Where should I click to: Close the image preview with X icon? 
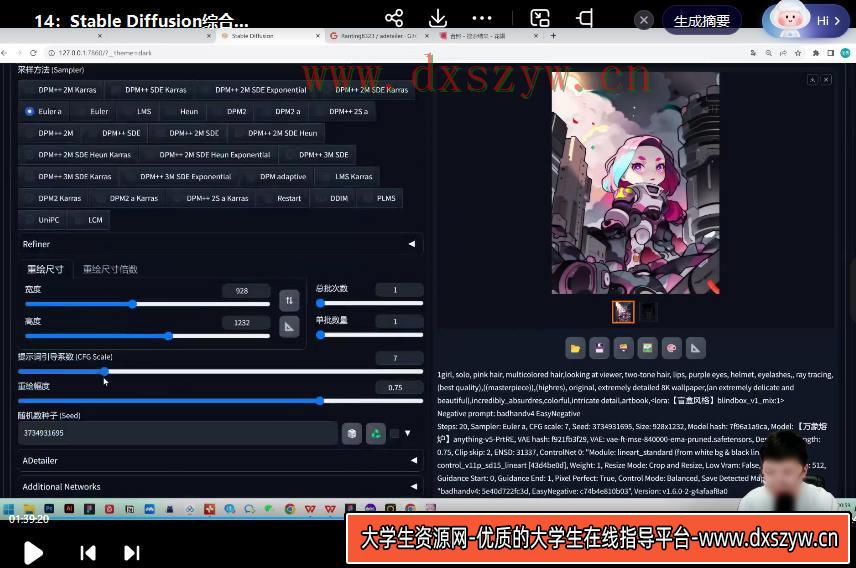(827, 80)
